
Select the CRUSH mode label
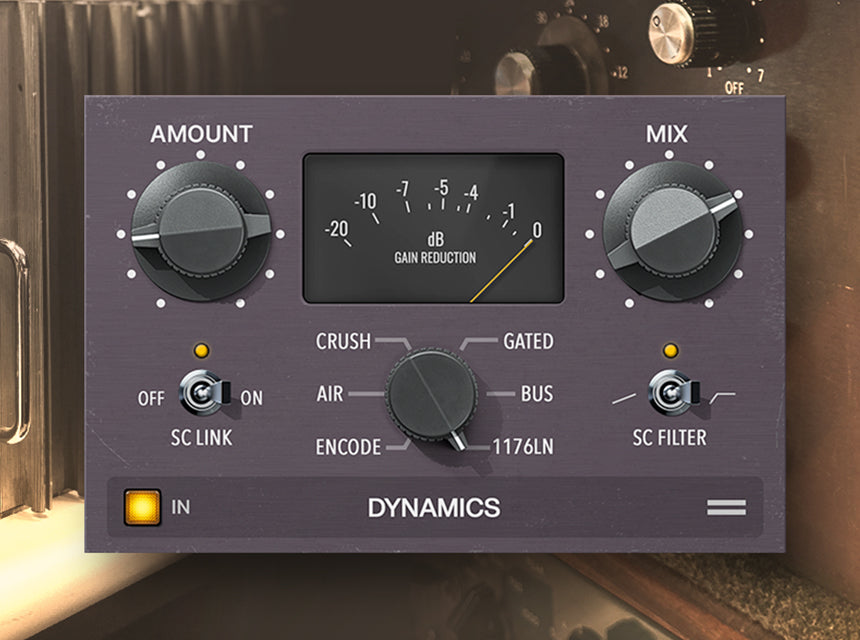(343, 342)
